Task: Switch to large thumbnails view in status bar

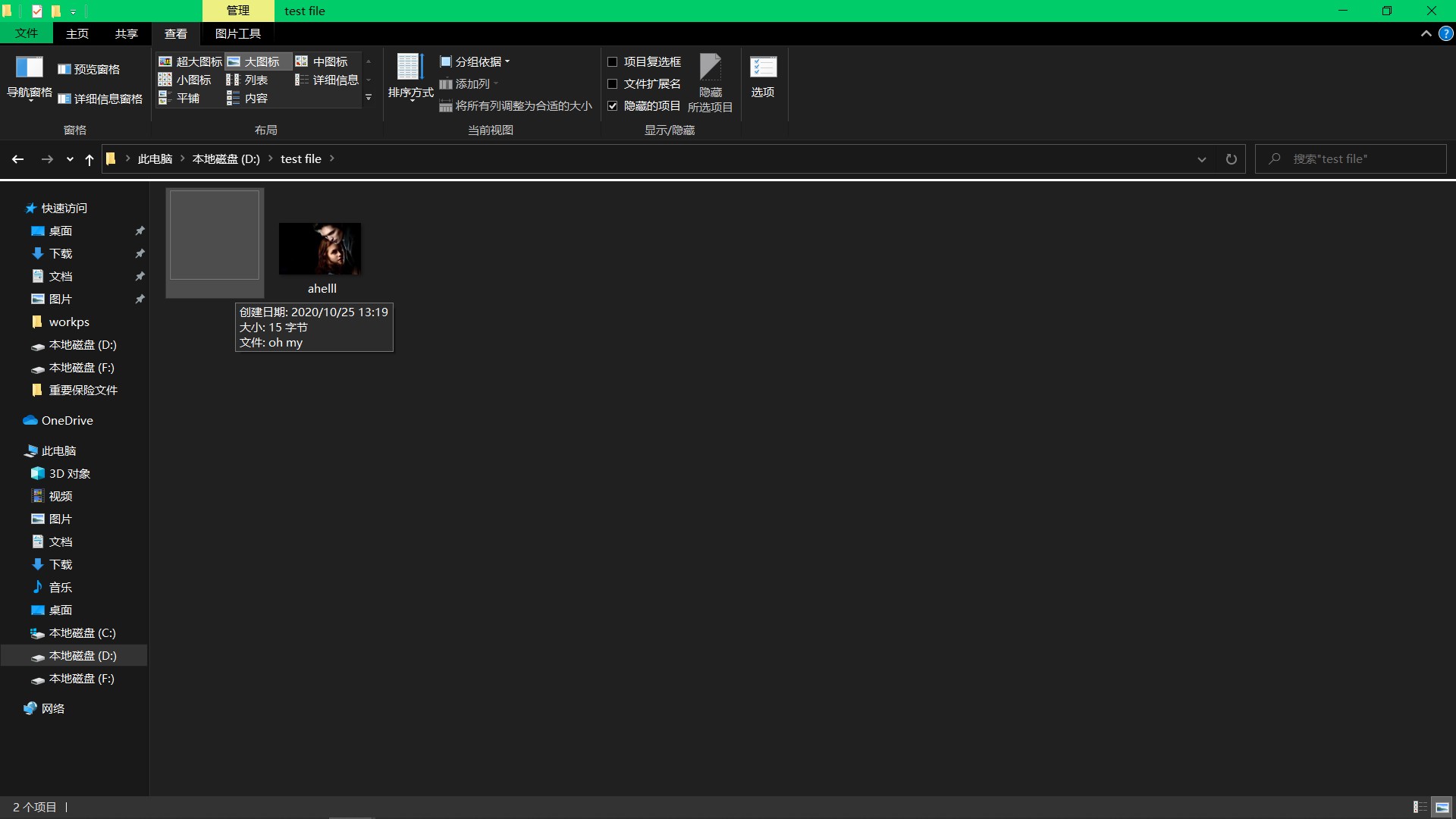Action: pyautogui.click(x=1442, y=807)
